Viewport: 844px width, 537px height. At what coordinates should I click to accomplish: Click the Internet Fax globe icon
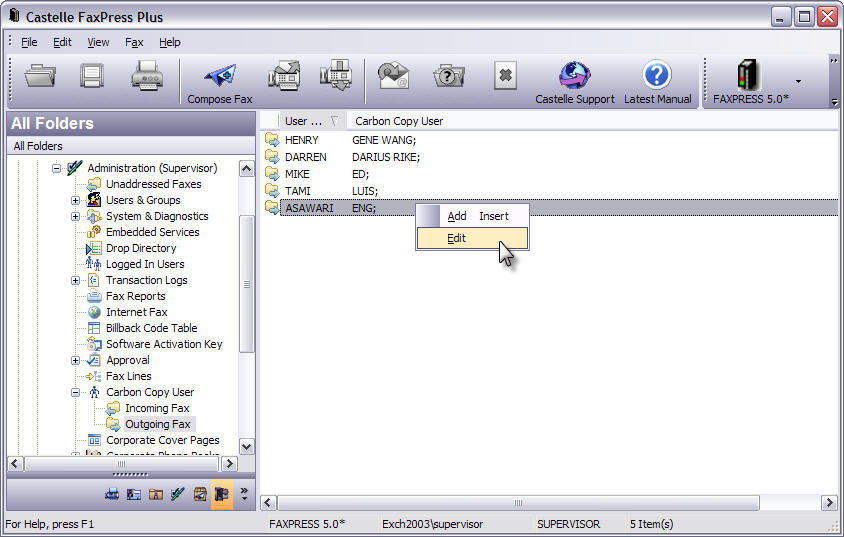(x=94, y=312)
